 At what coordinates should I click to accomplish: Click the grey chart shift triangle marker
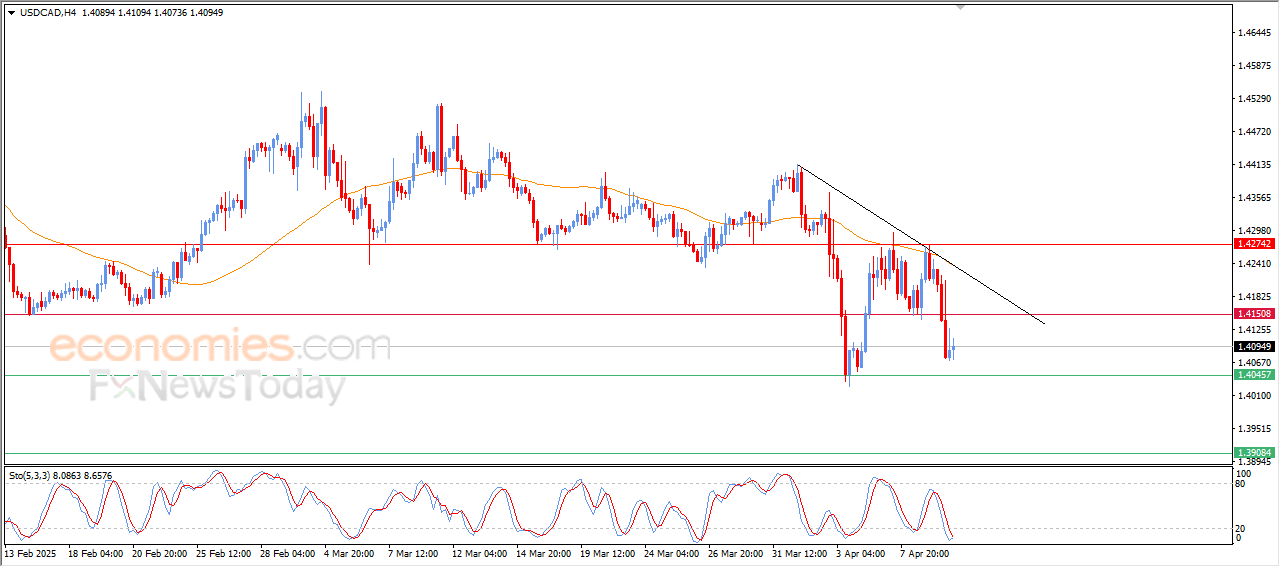(961, 7)
